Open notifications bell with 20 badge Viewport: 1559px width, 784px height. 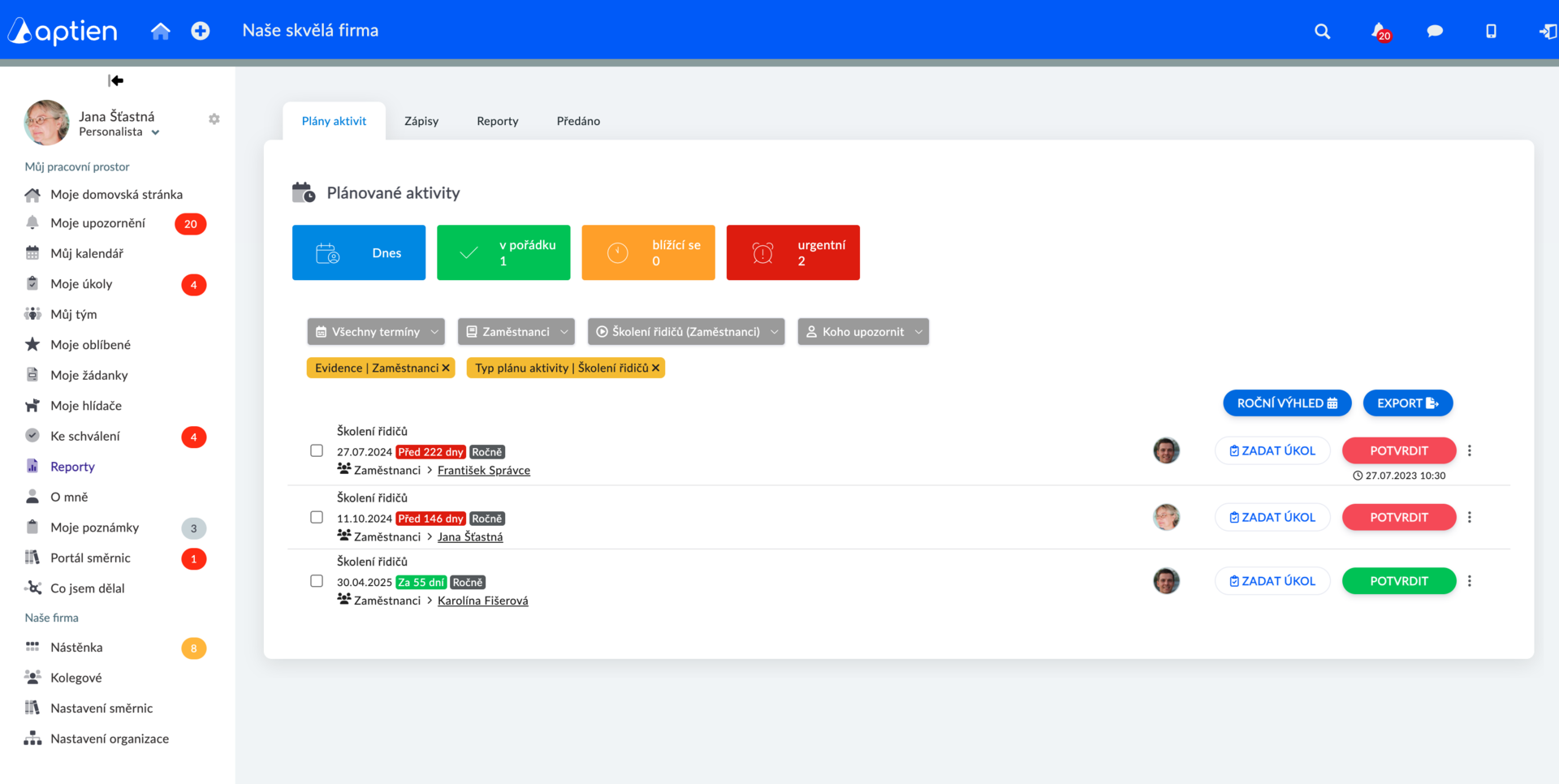(x=1380, y=32)
